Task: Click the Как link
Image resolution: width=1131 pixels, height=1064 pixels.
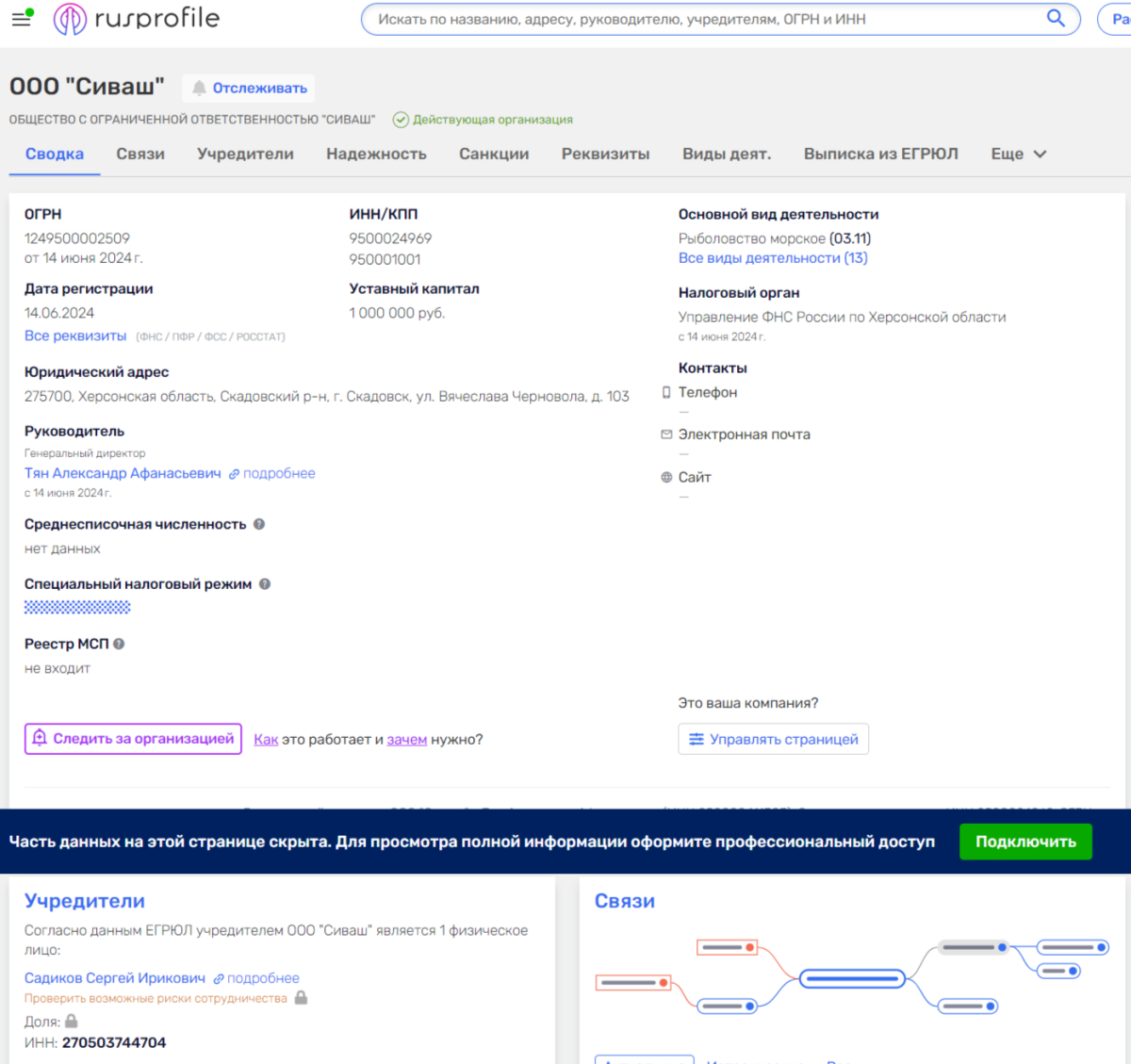Action: (x=266, y=740)
